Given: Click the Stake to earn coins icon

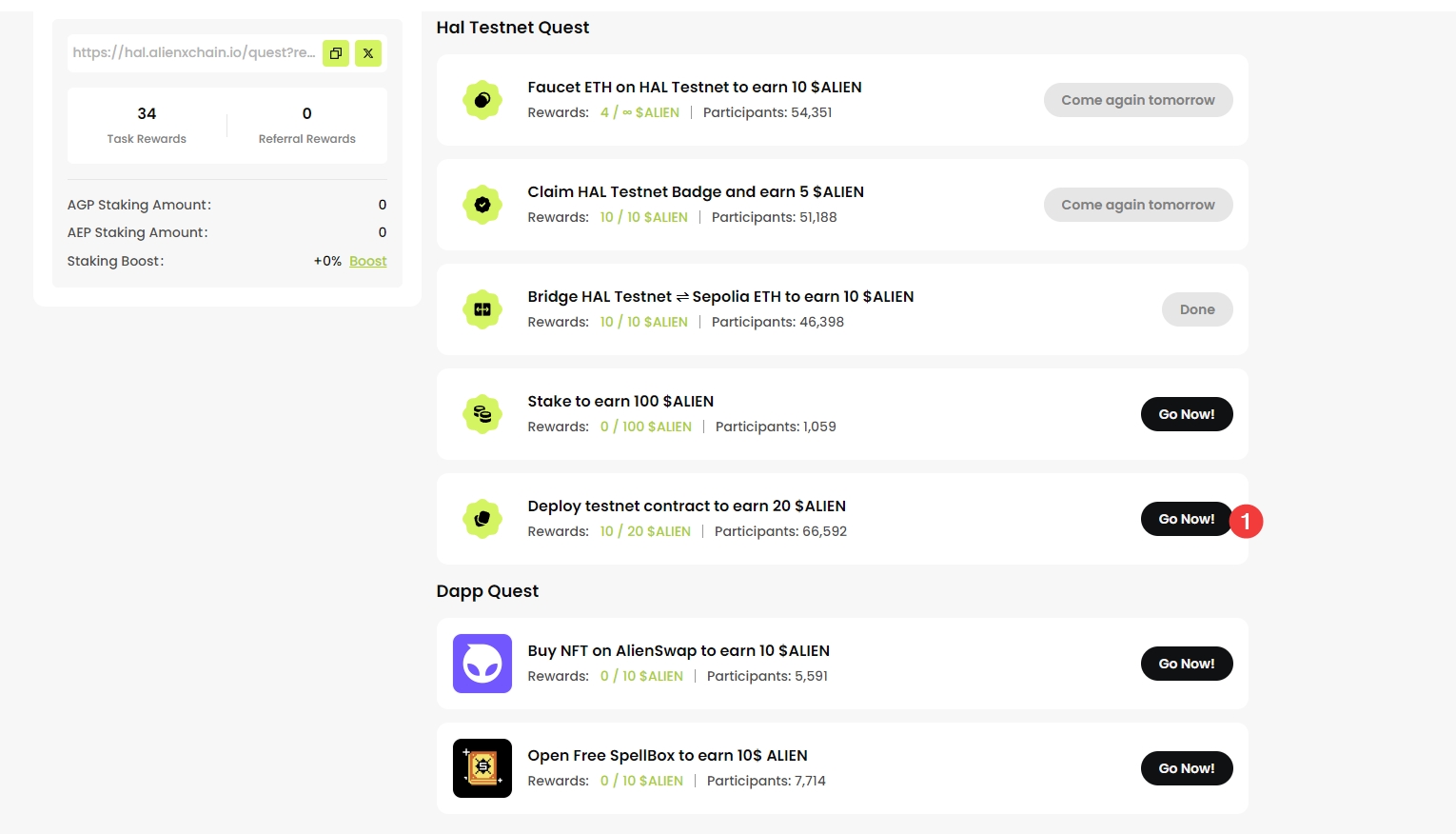Looking at the screenshot, I should pos(482,414).
